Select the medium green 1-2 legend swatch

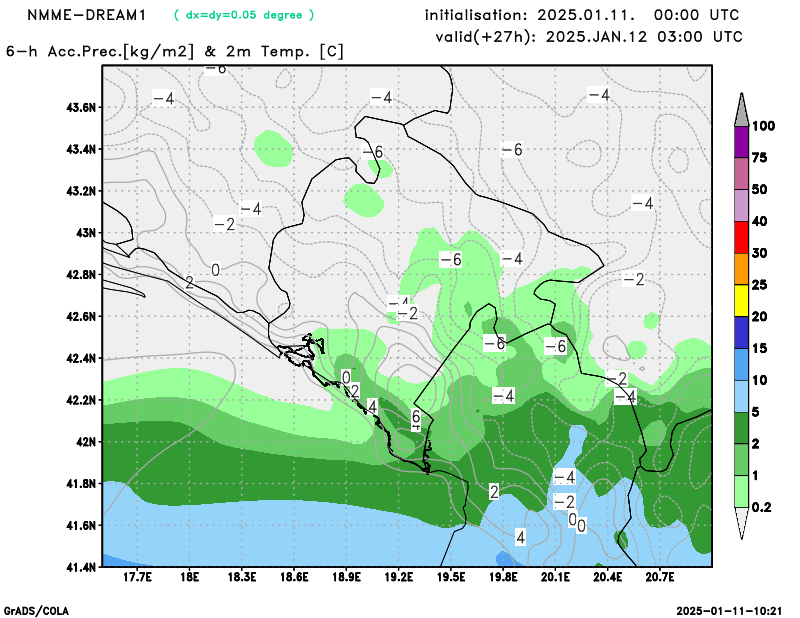click(x=741, y=460)
